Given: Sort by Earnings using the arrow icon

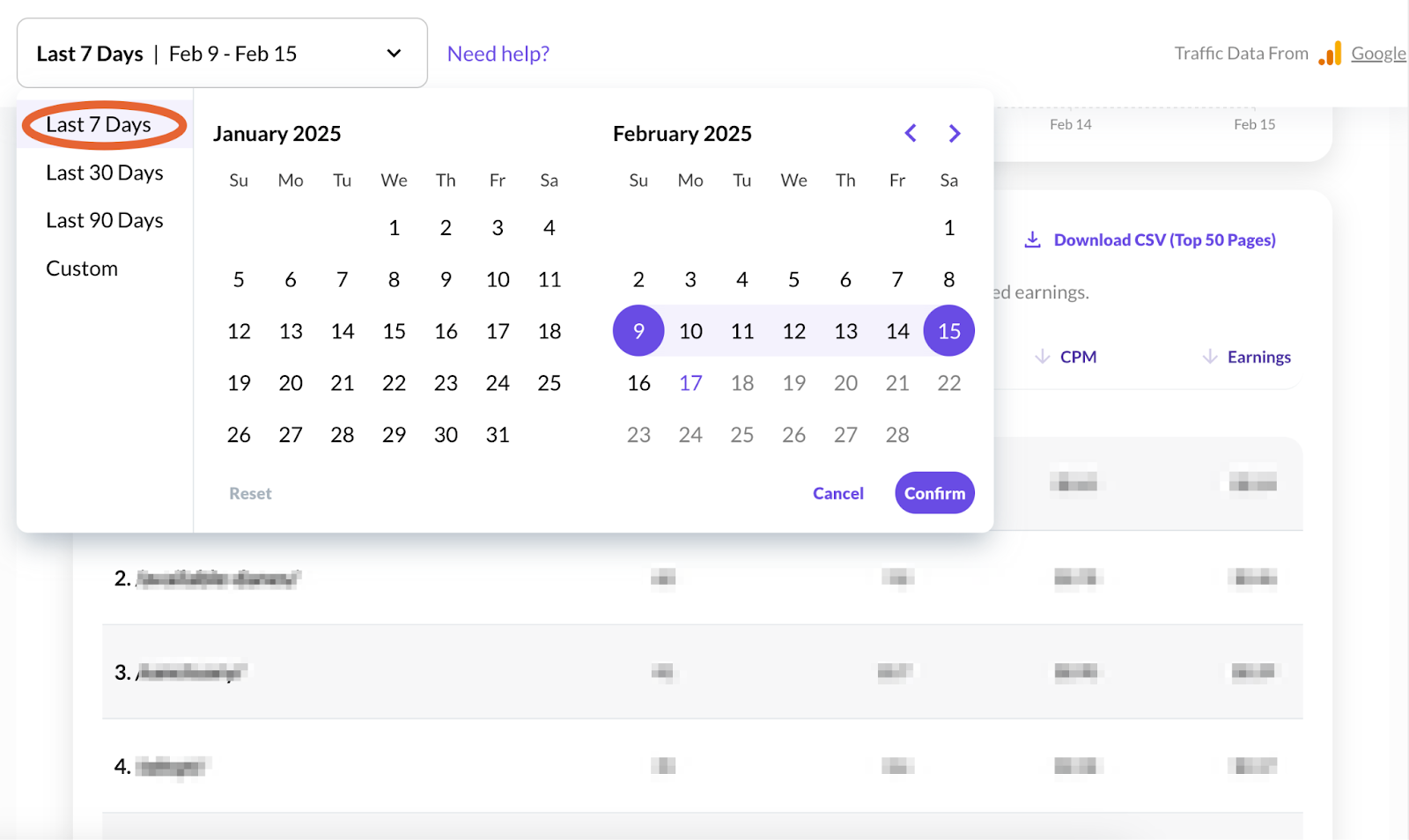Looking at the screenshot, I should [x=1210, y=357].
